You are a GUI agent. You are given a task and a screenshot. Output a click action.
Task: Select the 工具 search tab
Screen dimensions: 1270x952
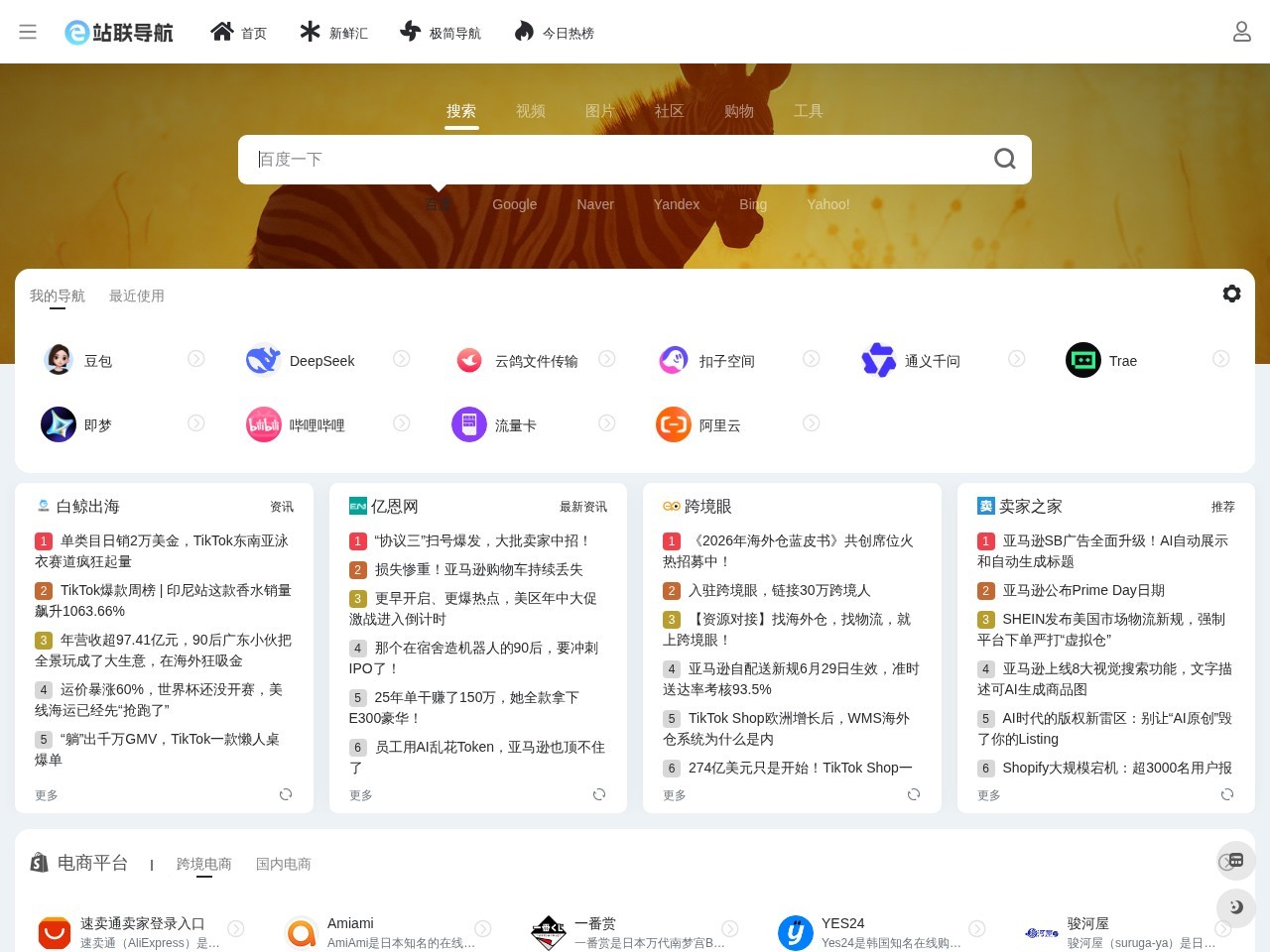809,111
